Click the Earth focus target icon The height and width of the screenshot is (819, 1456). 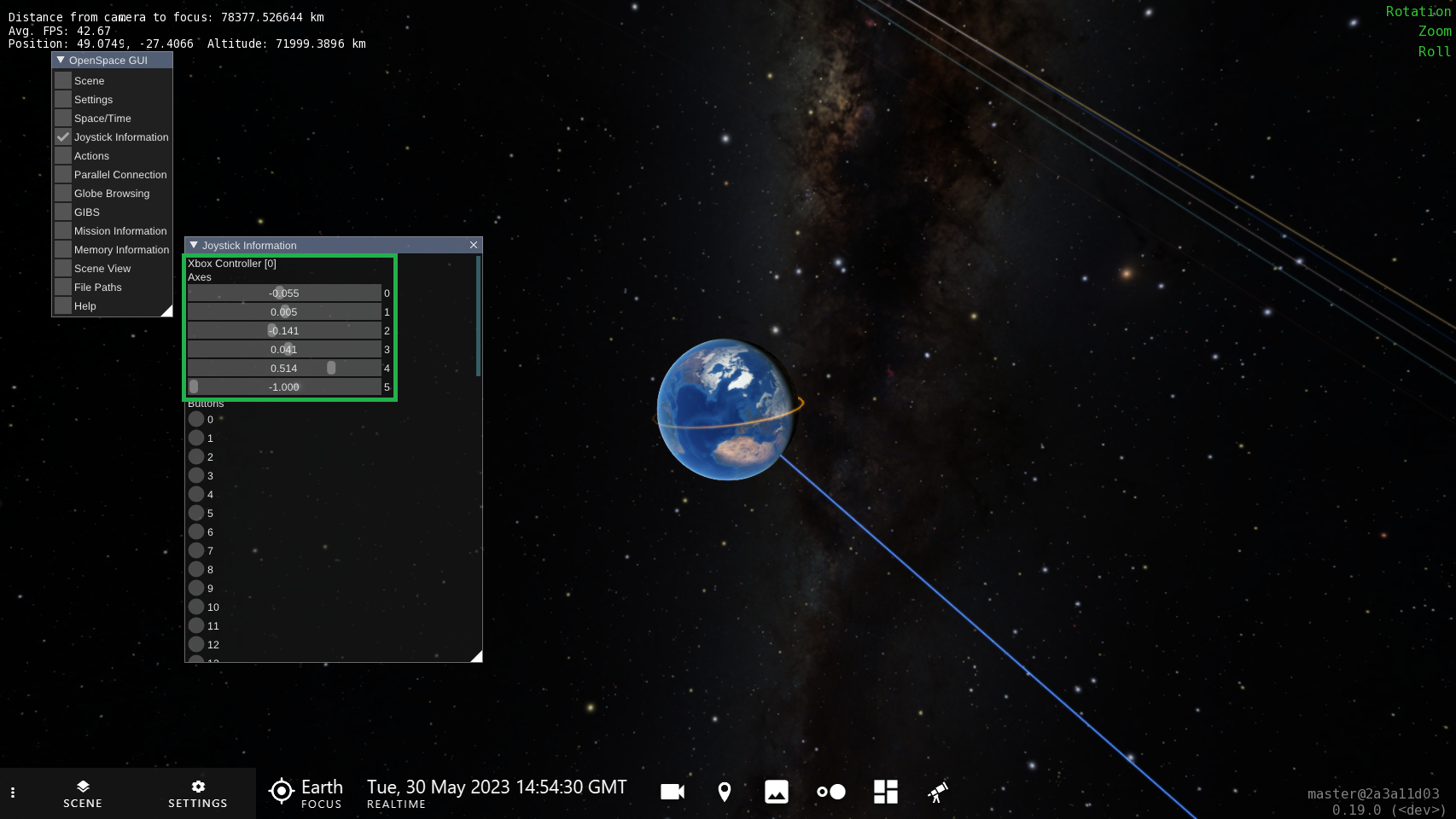point(282,791)
